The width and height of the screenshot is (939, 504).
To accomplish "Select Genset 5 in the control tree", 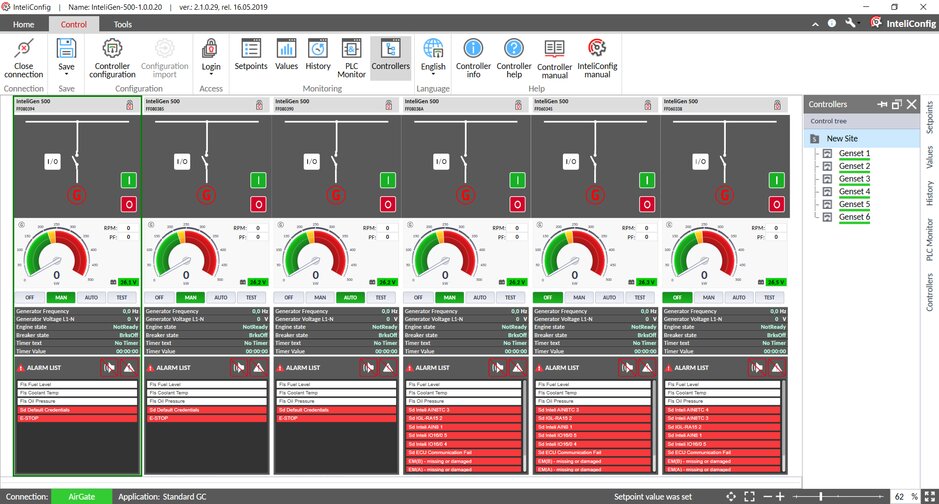I will point(854,204).
